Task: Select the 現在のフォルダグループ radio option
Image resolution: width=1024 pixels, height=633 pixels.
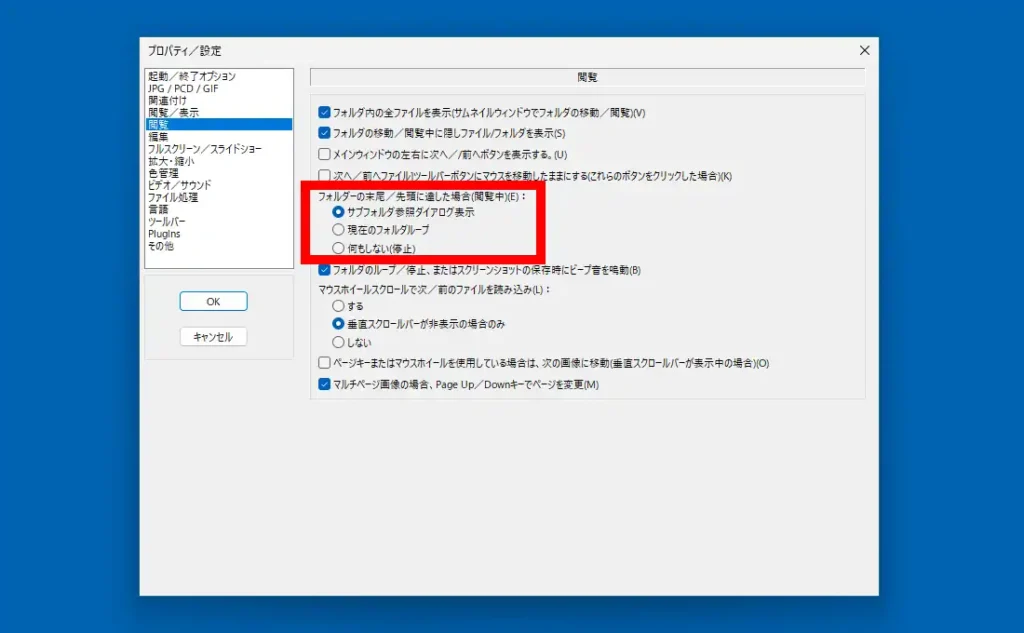Action: point(339,230)
